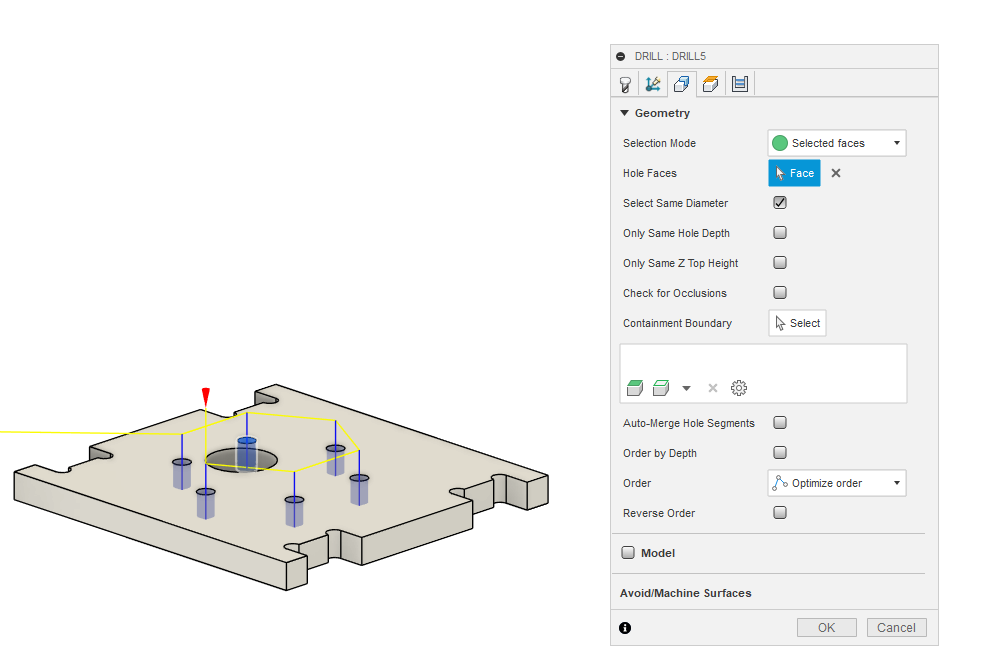
Task: Open the Tool tab icon
Action: click(625, 84)
